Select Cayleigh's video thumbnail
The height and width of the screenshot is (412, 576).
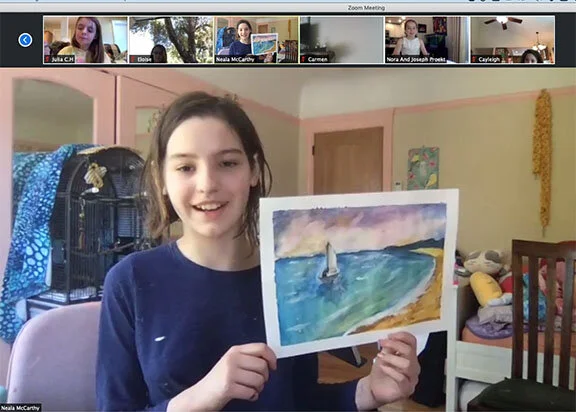(x=513, y=40)
